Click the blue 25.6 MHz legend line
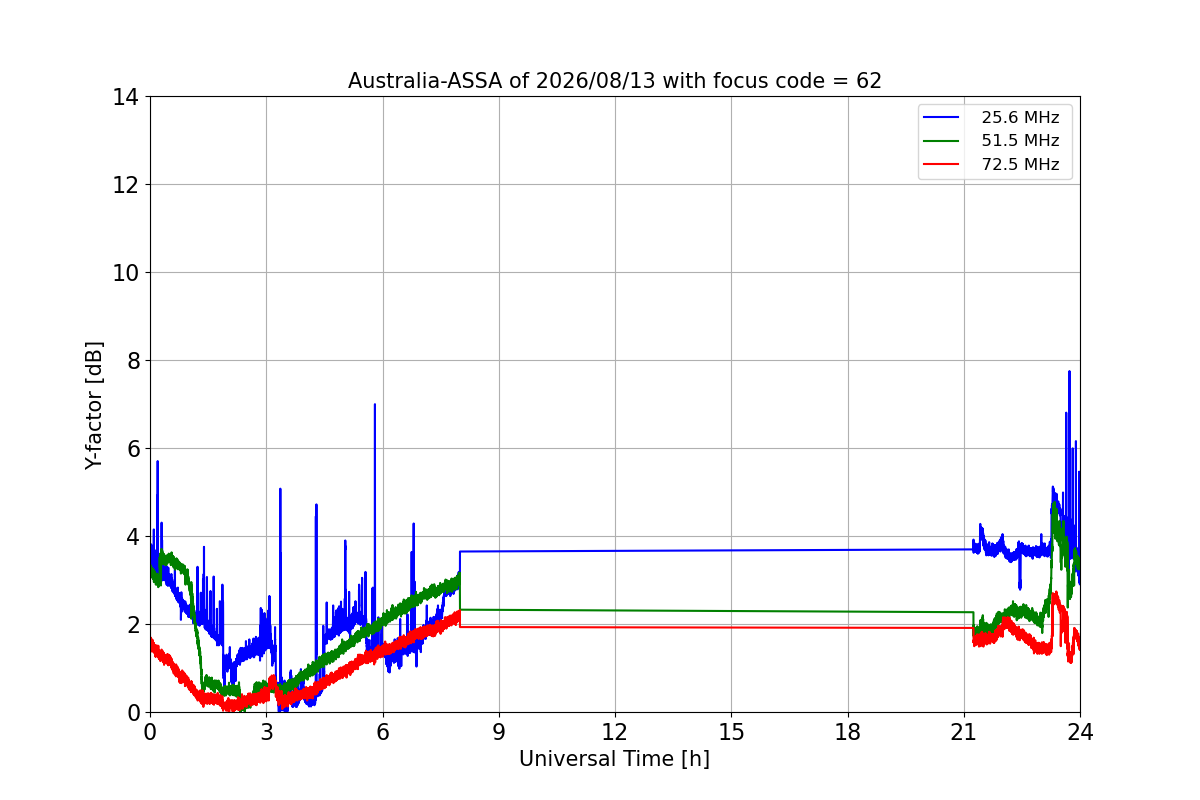Viewport: 1200px width, 800px height. coord(943,118)
